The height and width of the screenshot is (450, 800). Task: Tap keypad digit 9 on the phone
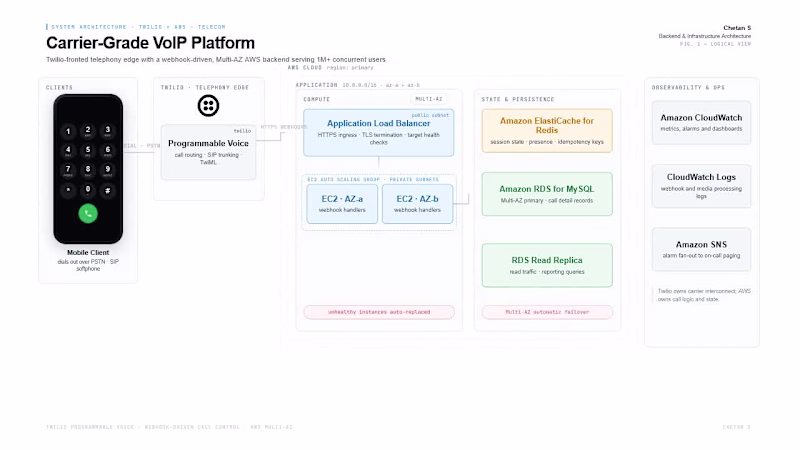[x=108, y=170]
